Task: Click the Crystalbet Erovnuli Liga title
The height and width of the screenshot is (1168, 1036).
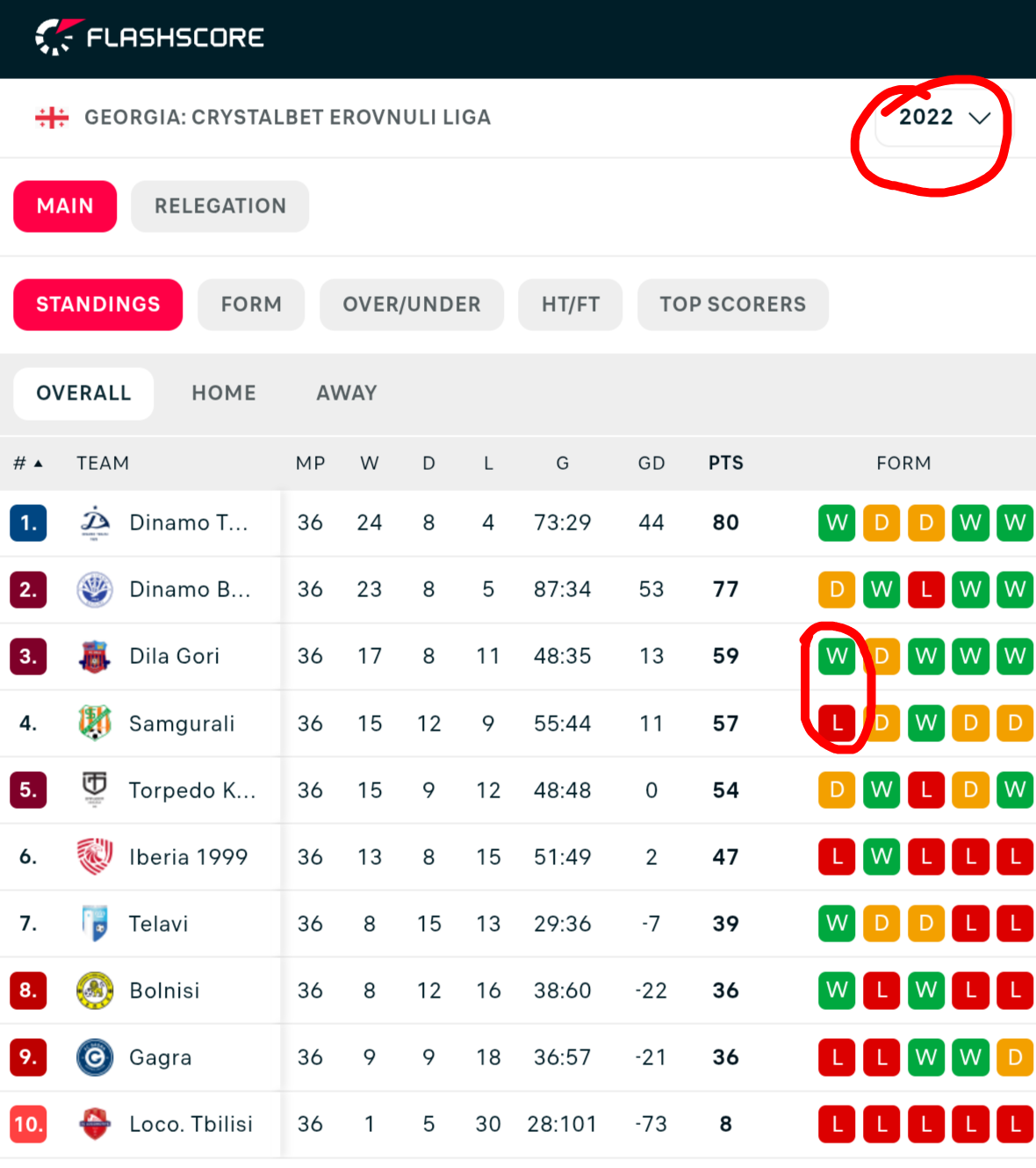Action: pyautogui.click(x=287, y=118)
